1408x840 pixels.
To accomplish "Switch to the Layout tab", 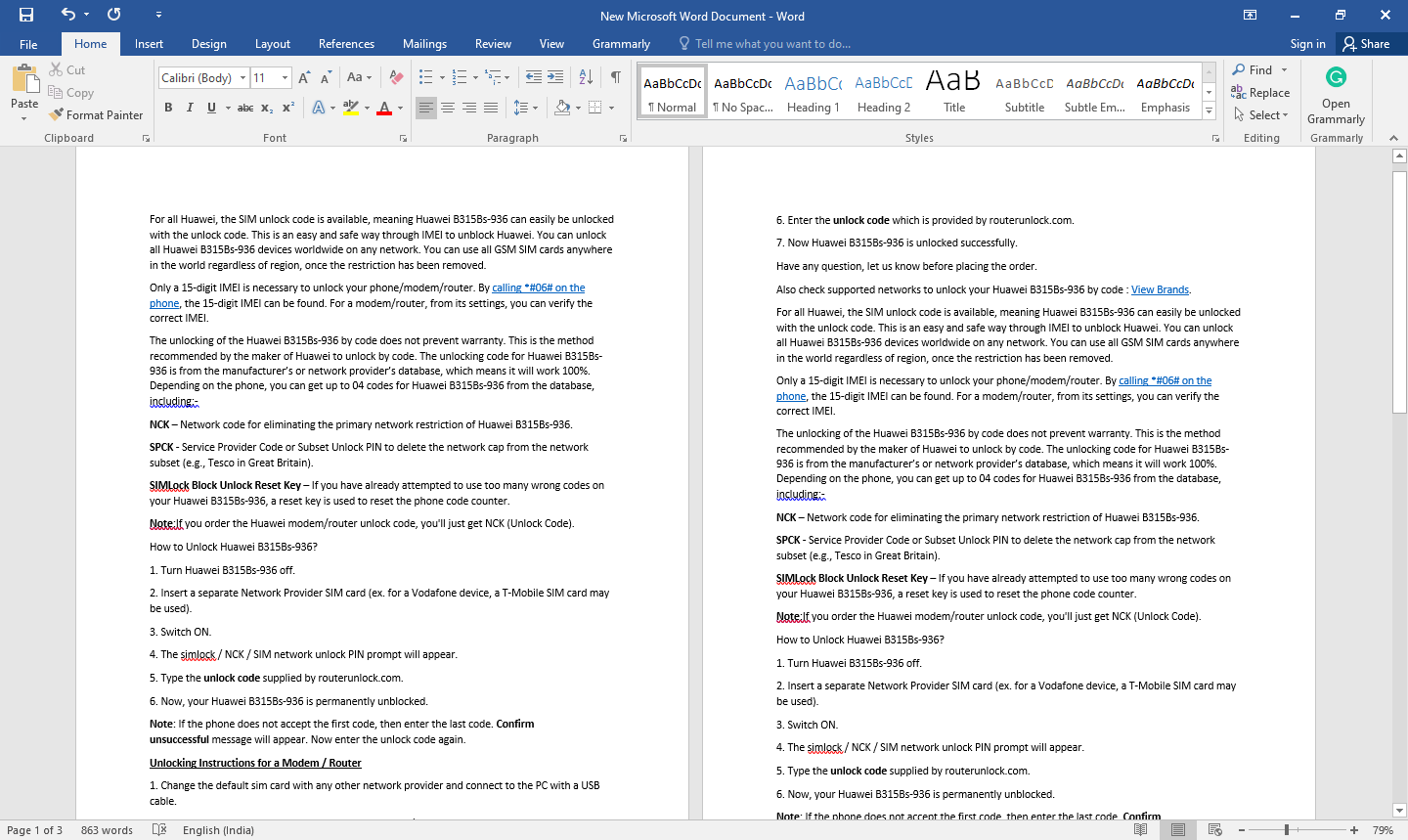I will point(273,44).
